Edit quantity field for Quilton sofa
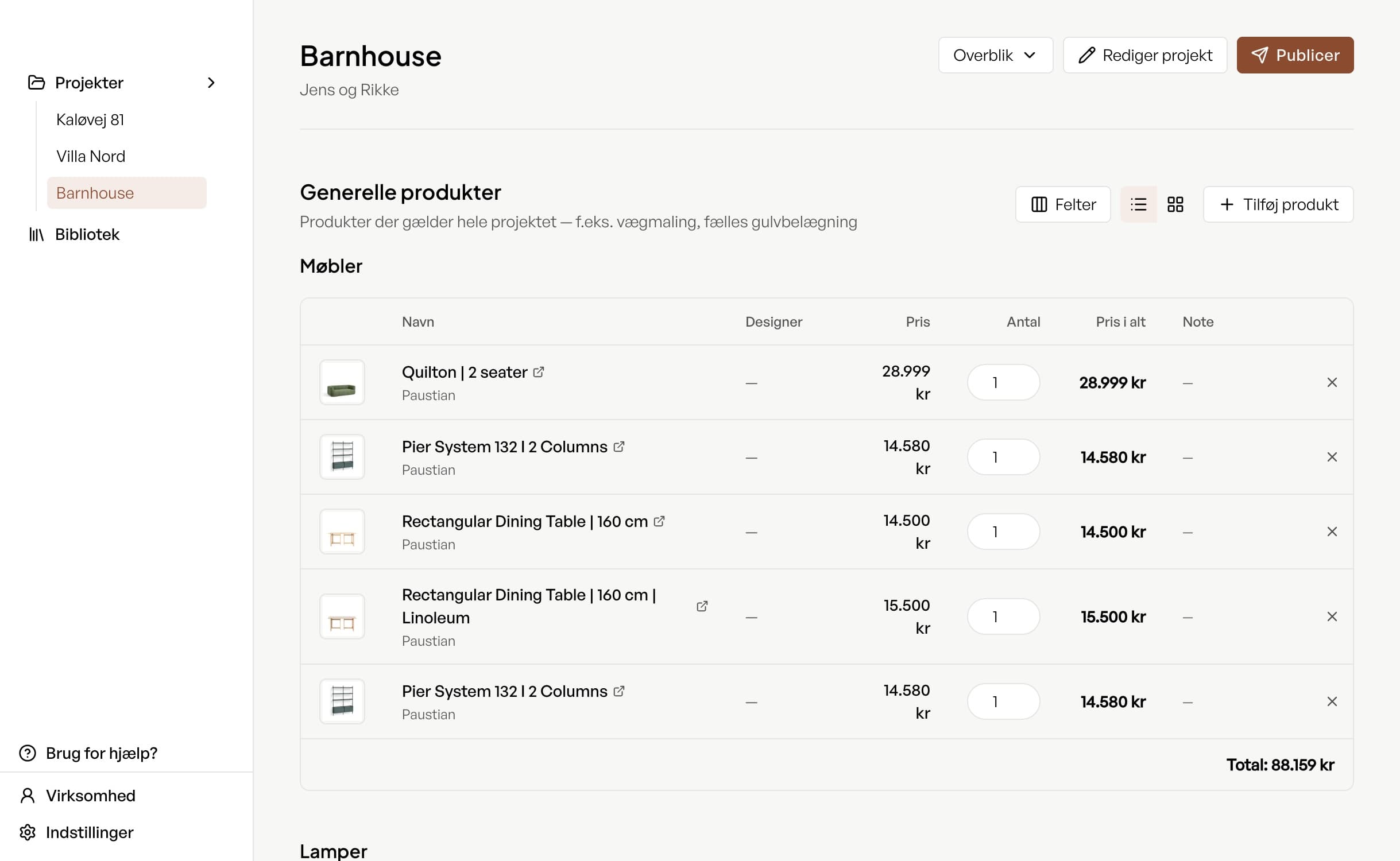The width and height of the screenshot is (1400, 861). click(1003, 382)
